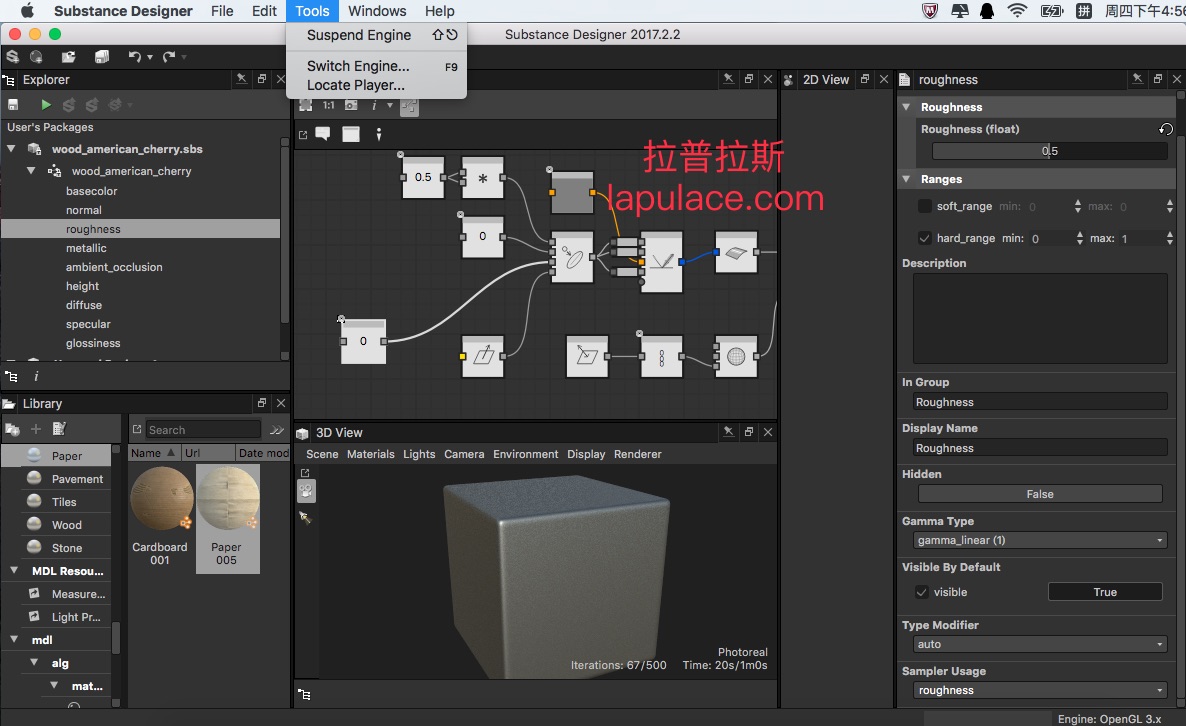Click the wifi icon in menu bar
The height and width of the screenshot is (726, 1186).
click(1018, 11)
